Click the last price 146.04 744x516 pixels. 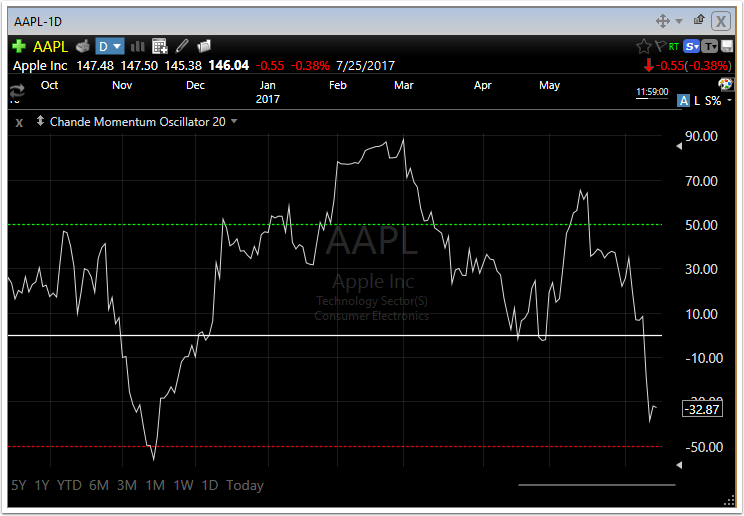(229, 66)
